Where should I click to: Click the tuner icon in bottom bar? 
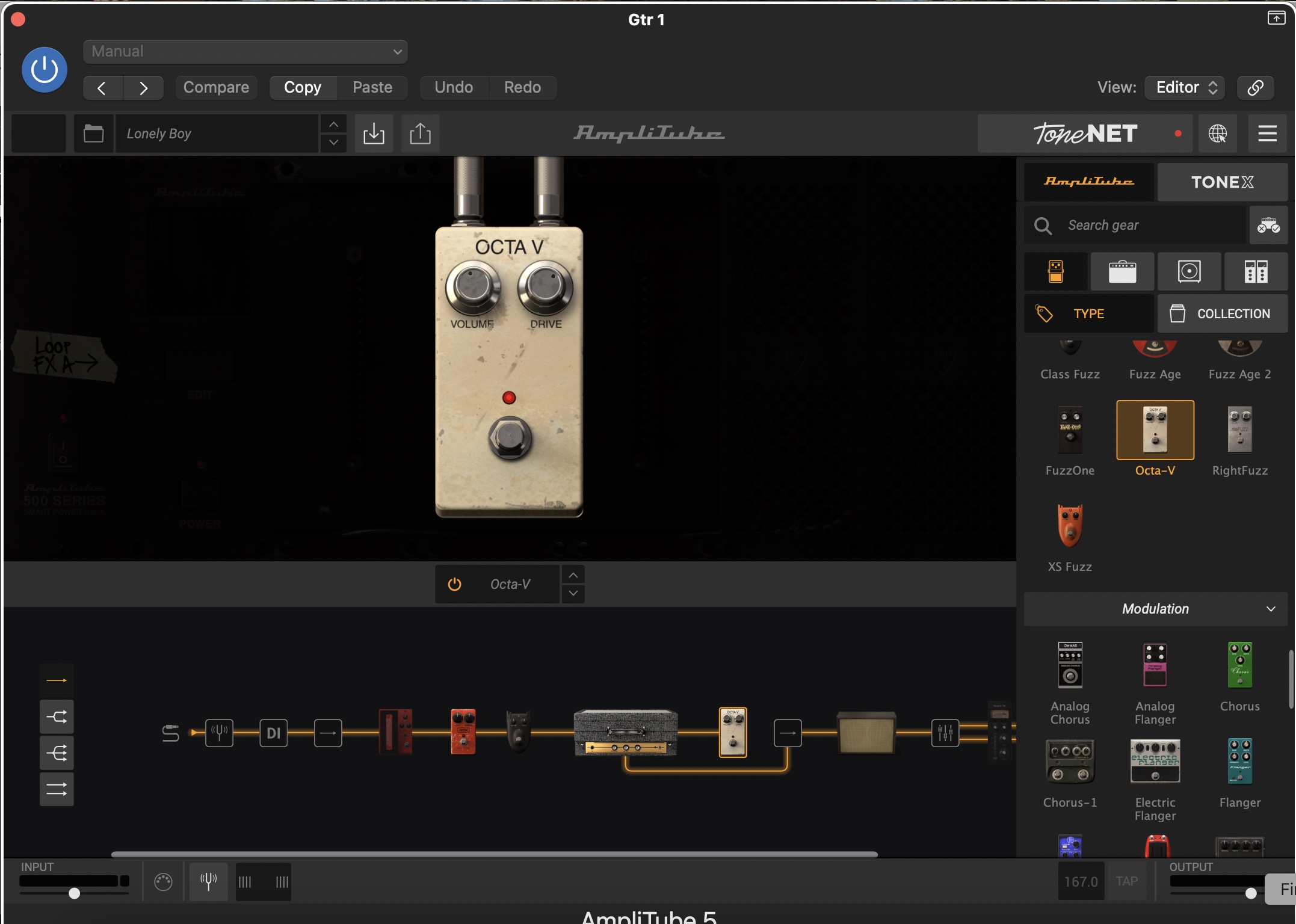[x=208, y=882]
